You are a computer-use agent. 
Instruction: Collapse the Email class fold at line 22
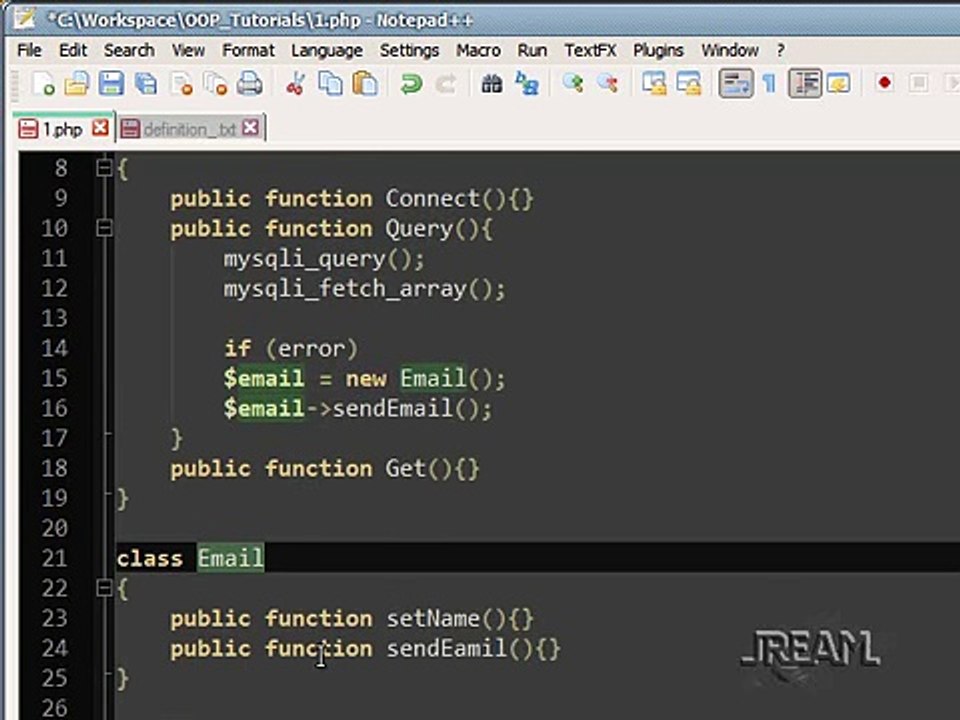[x=104, y=588]
